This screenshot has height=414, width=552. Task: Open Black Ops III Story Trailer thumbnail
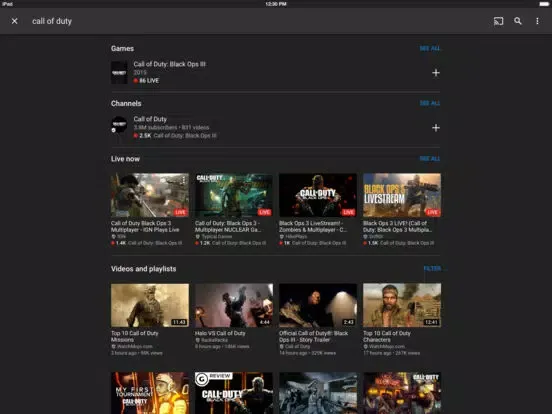click(318, 305)
